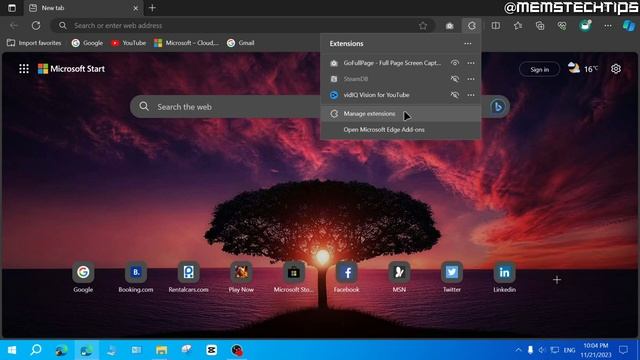
Task: Toggle GoFullPage toolbar visibility eye
Action: click(455, 63)
